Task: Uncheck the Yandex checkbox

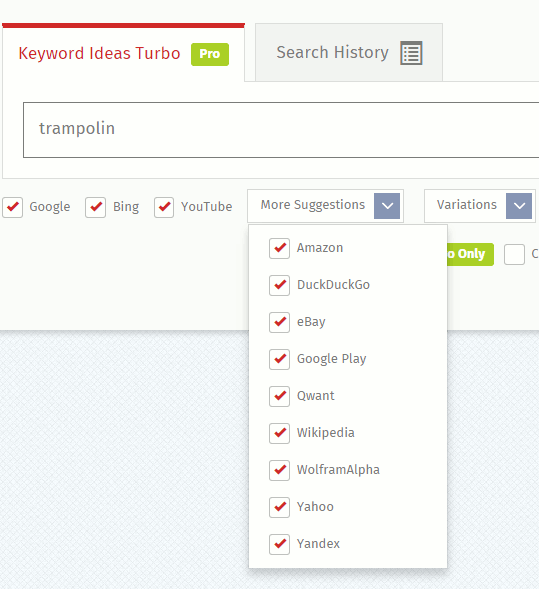Action: pyautogui.click(x=279, y=544)
